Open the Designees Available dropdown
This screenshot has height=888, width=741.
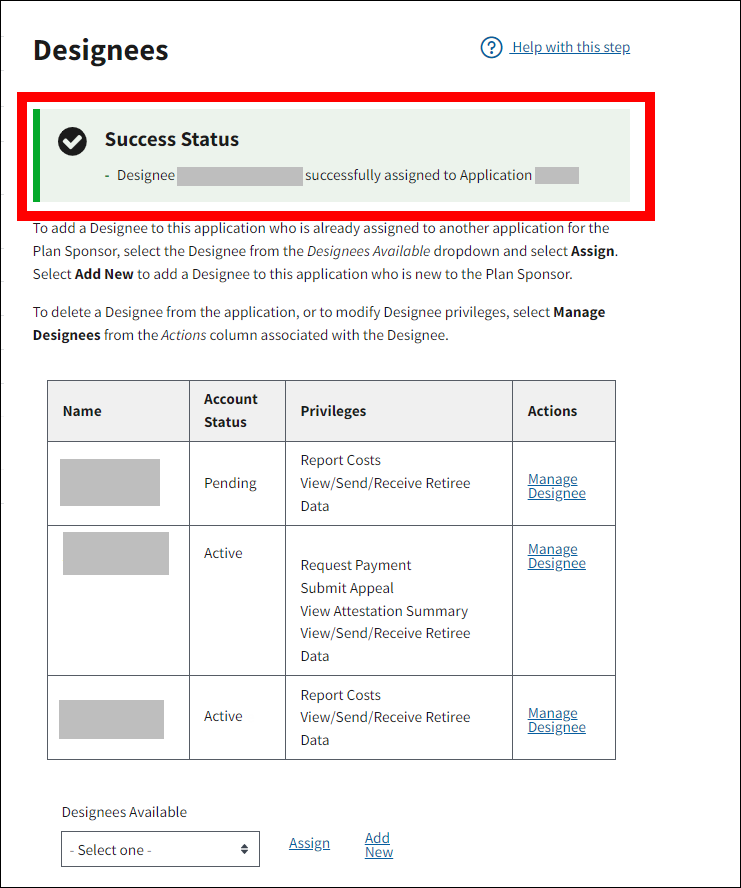160,849
